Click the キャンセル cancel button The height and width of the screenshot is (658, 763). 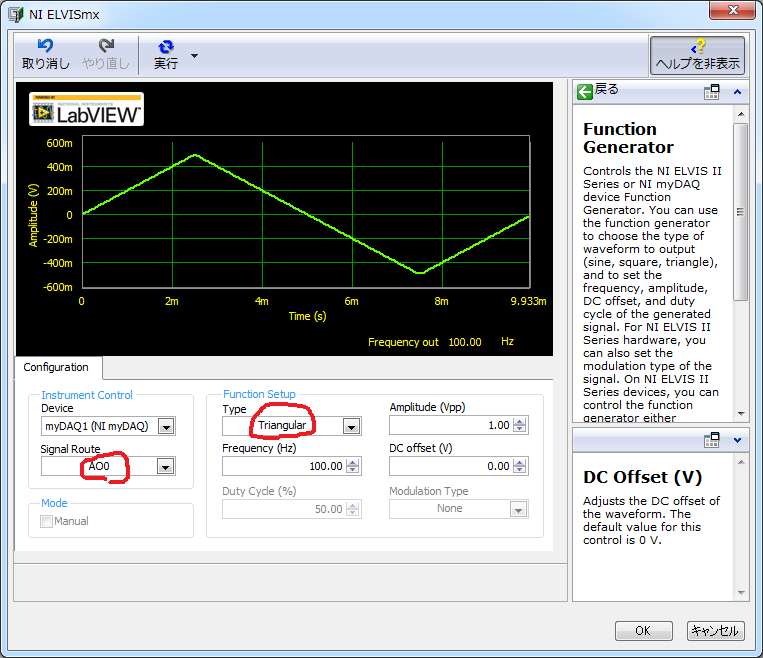click(x=715, y=631)
